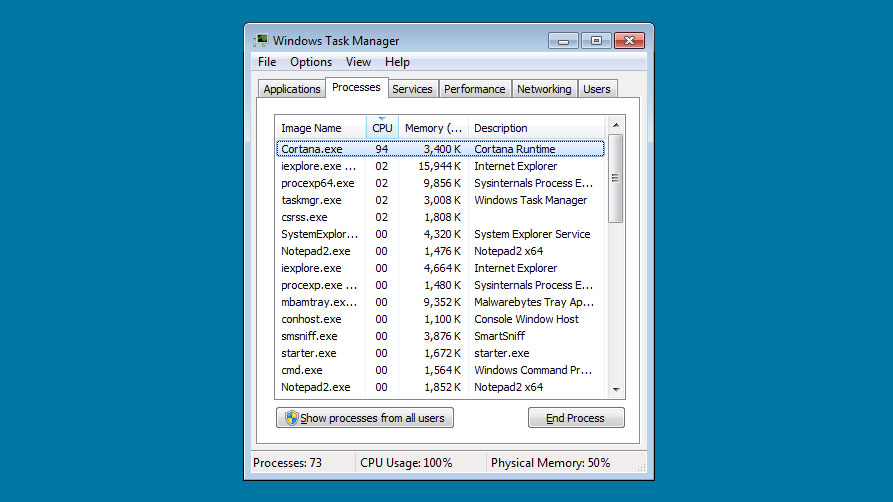Click Show processes from all users

[x=364, y=418]
